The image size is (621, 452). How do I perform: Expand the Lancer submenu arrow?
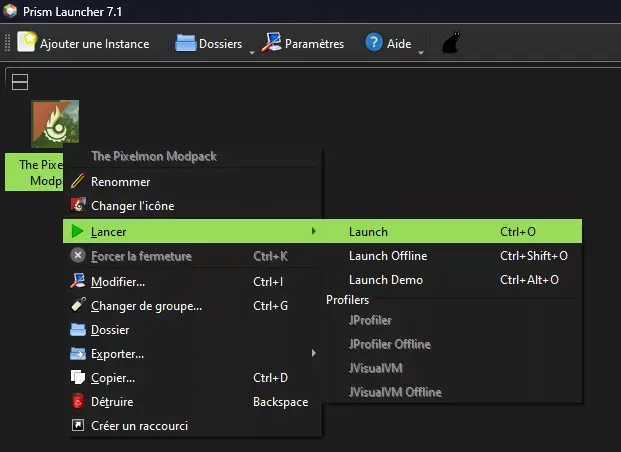(314, 231)
